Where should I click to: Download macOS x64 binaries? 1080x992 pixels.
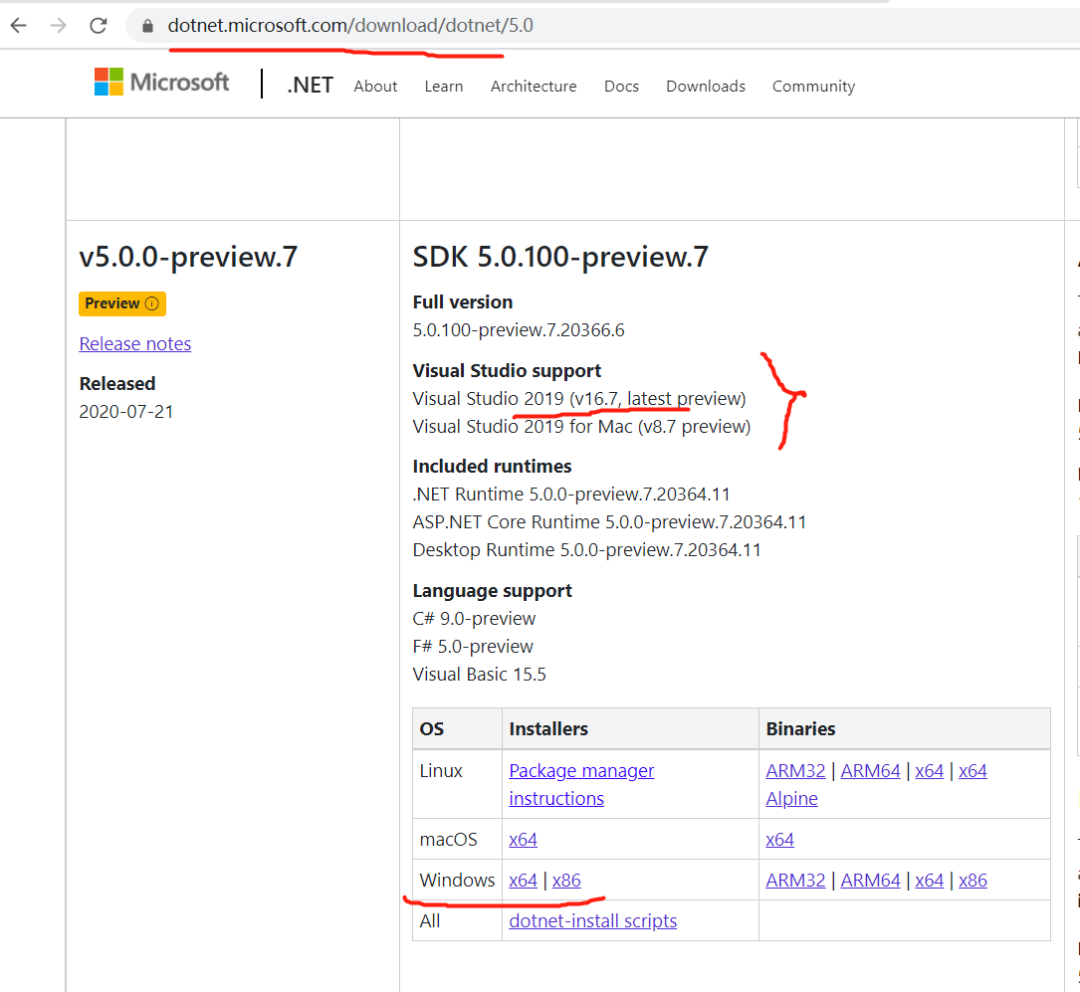(x=780, y=840)
